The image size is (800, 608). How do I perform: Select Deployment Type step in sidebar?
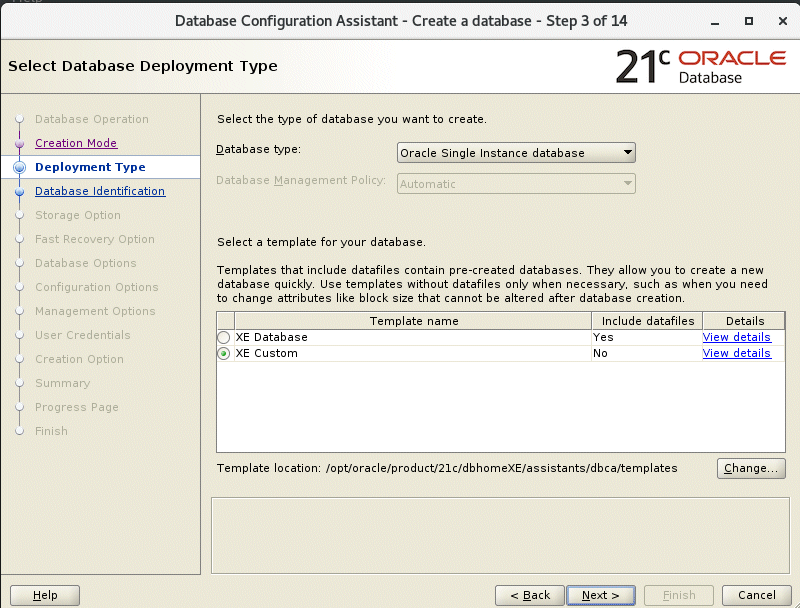point(90,167)
